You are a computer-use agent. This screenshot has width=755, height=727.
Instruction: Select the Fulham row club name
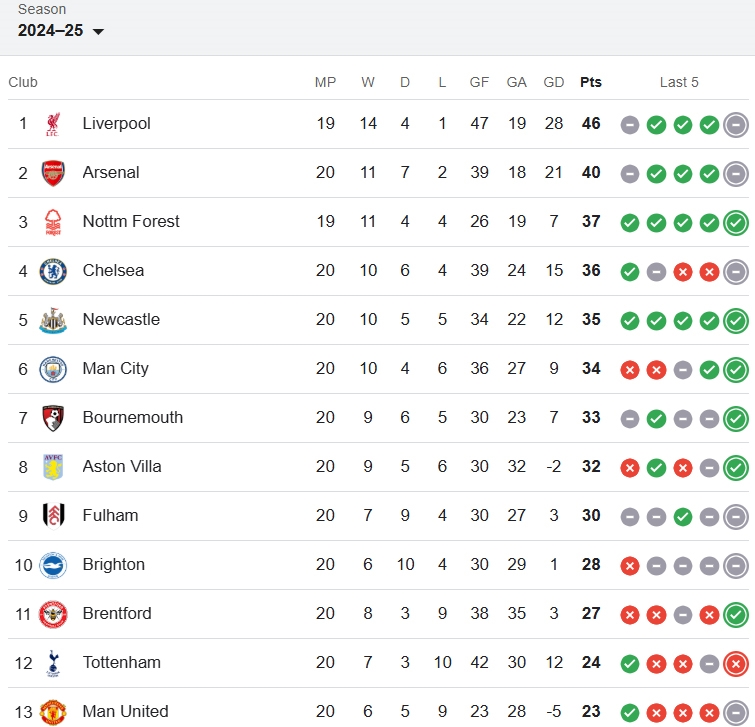(x=110, y=516)
